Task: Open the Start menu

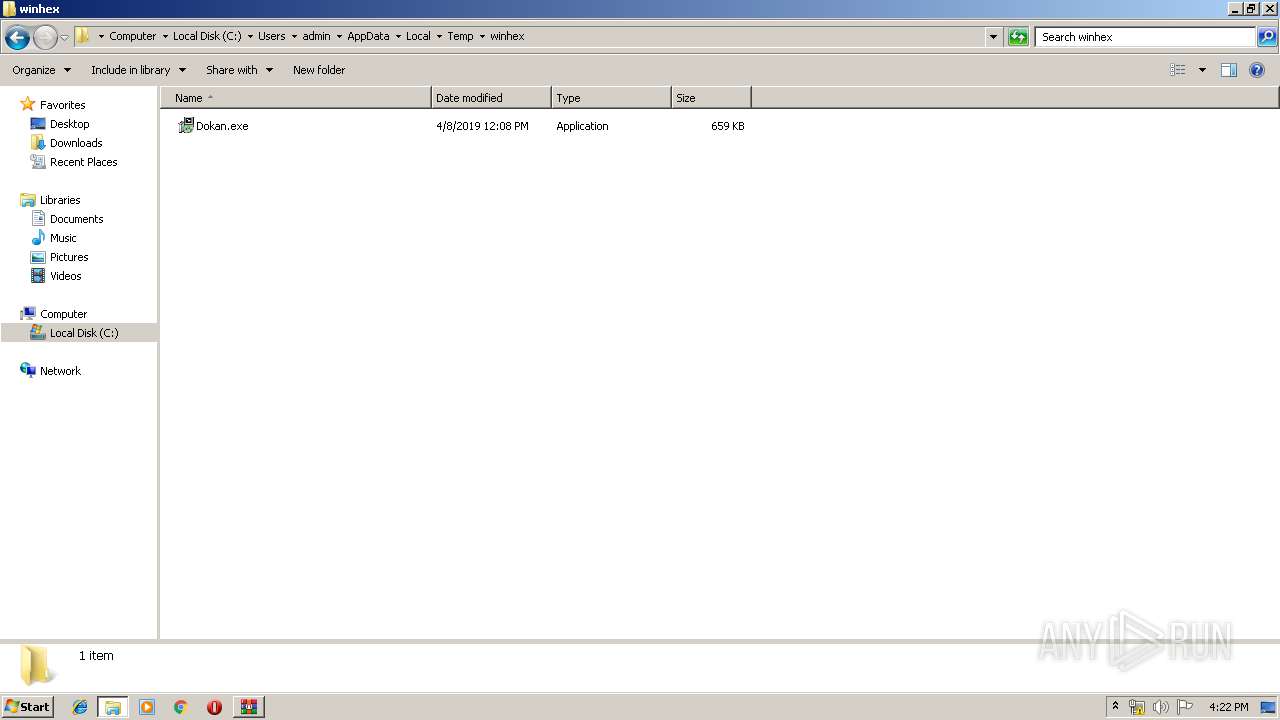Action: (x=27, y=707)
